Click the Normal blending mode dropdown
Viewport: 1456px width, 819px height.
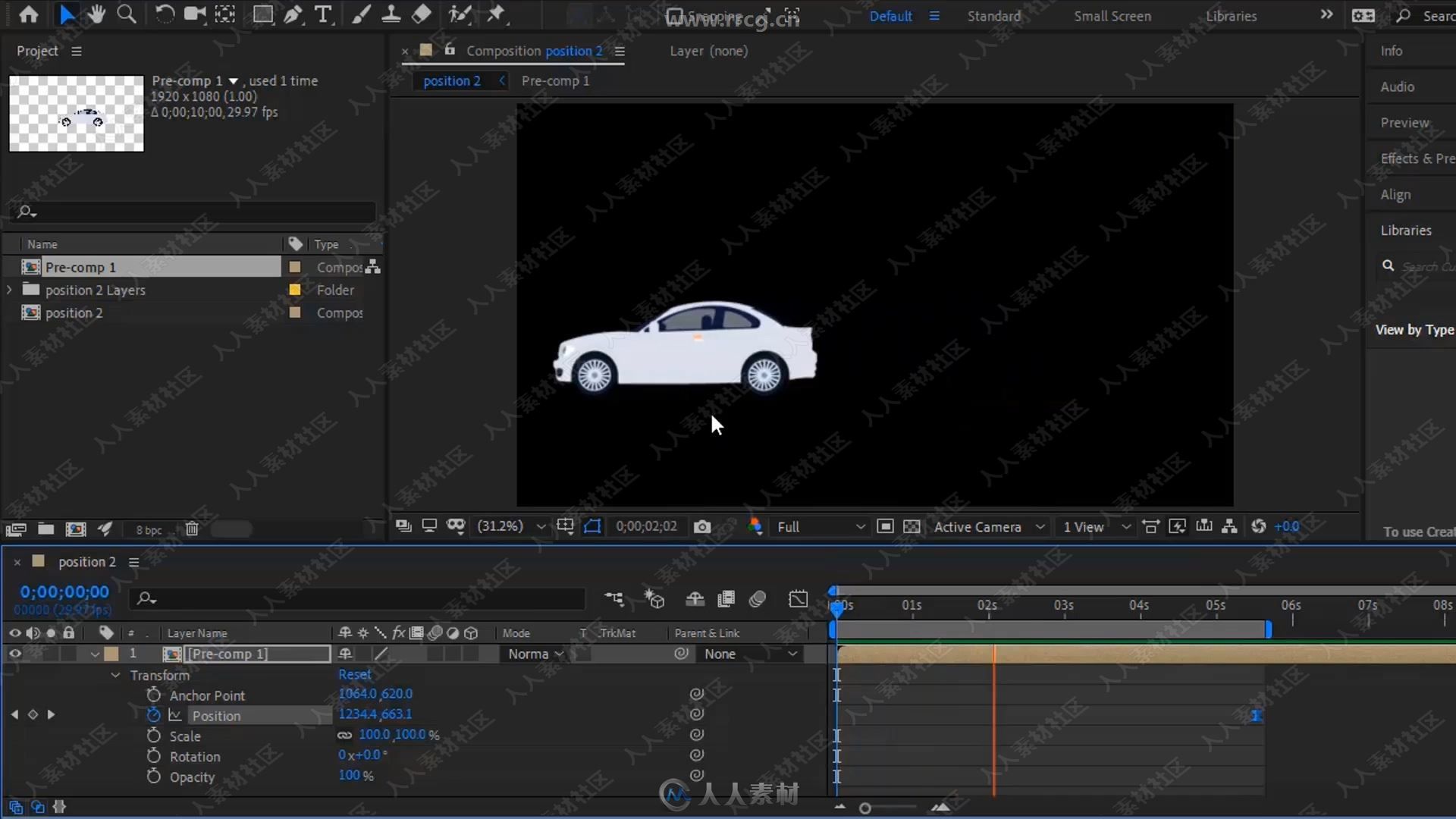(x=534, y=653)
